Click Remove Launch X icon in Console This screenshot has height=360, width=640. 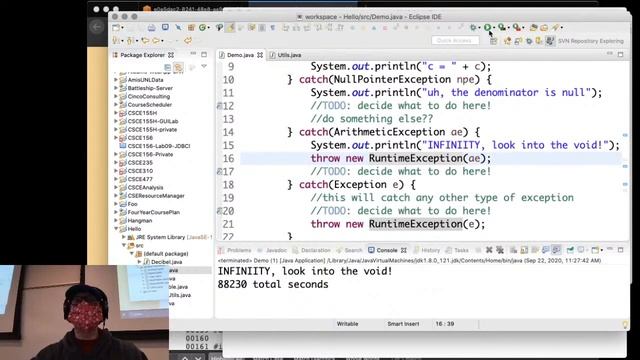489,250
